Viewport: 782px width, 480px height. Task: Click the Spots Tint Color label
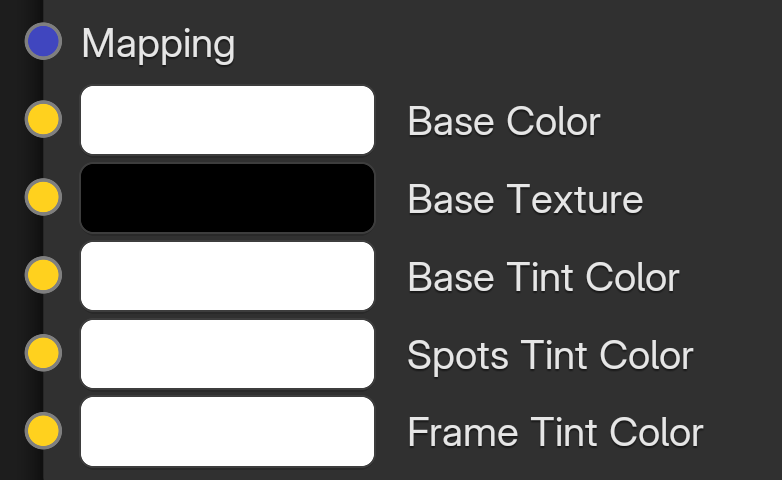click(550, 355)
